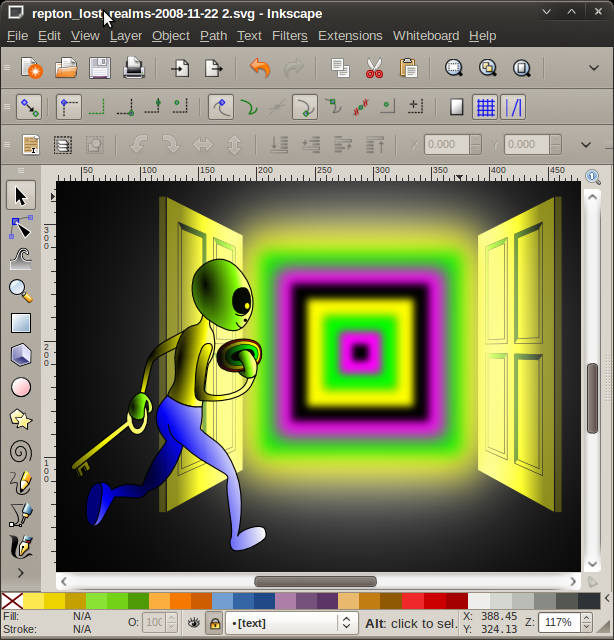Open the layer selector [text] dropdown

[x=292, y=623]
